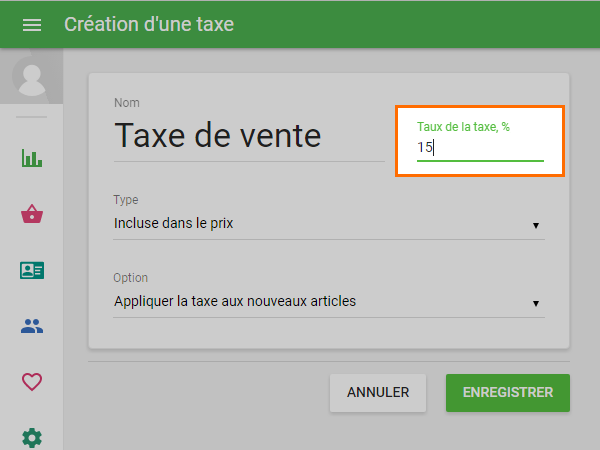Click the 'Taux de la taxe, %' field
Image resolution: width=600 pixels, height=450 pixels.
[480, 147]
